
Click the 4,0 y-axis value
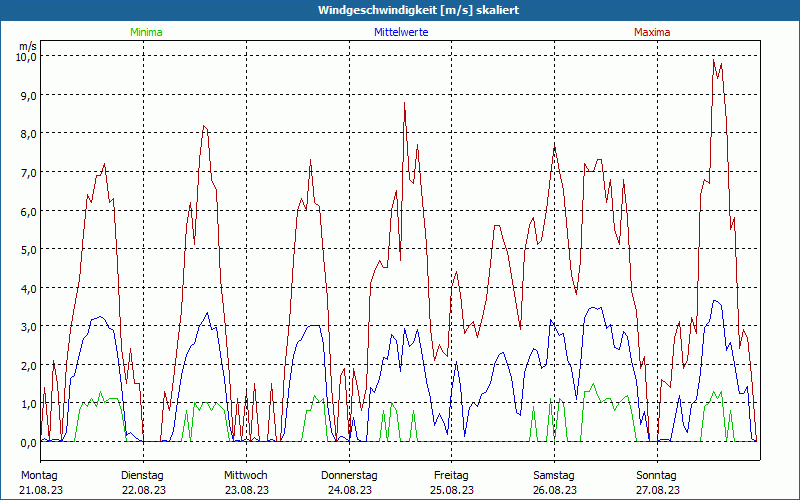[28, 288]
